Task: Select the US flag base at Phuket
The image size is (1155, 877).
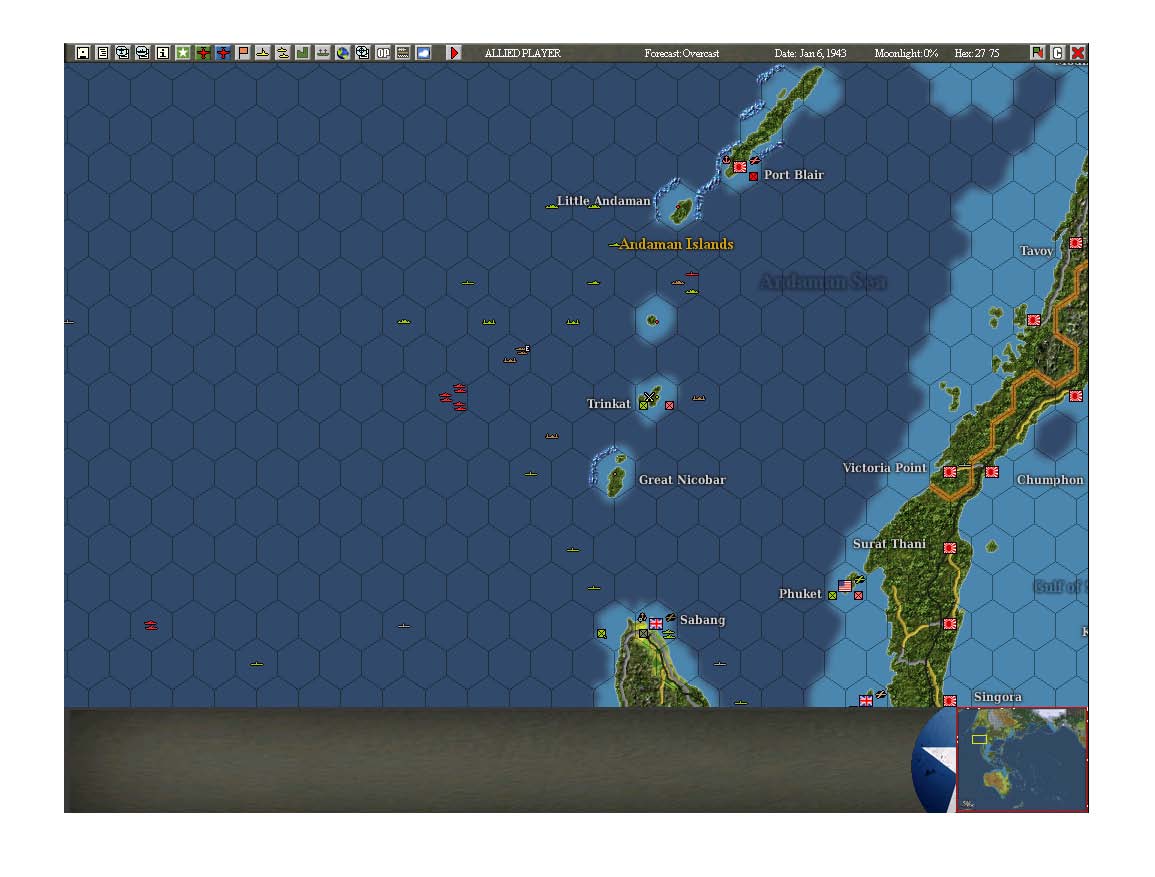Action: point(845,586)
